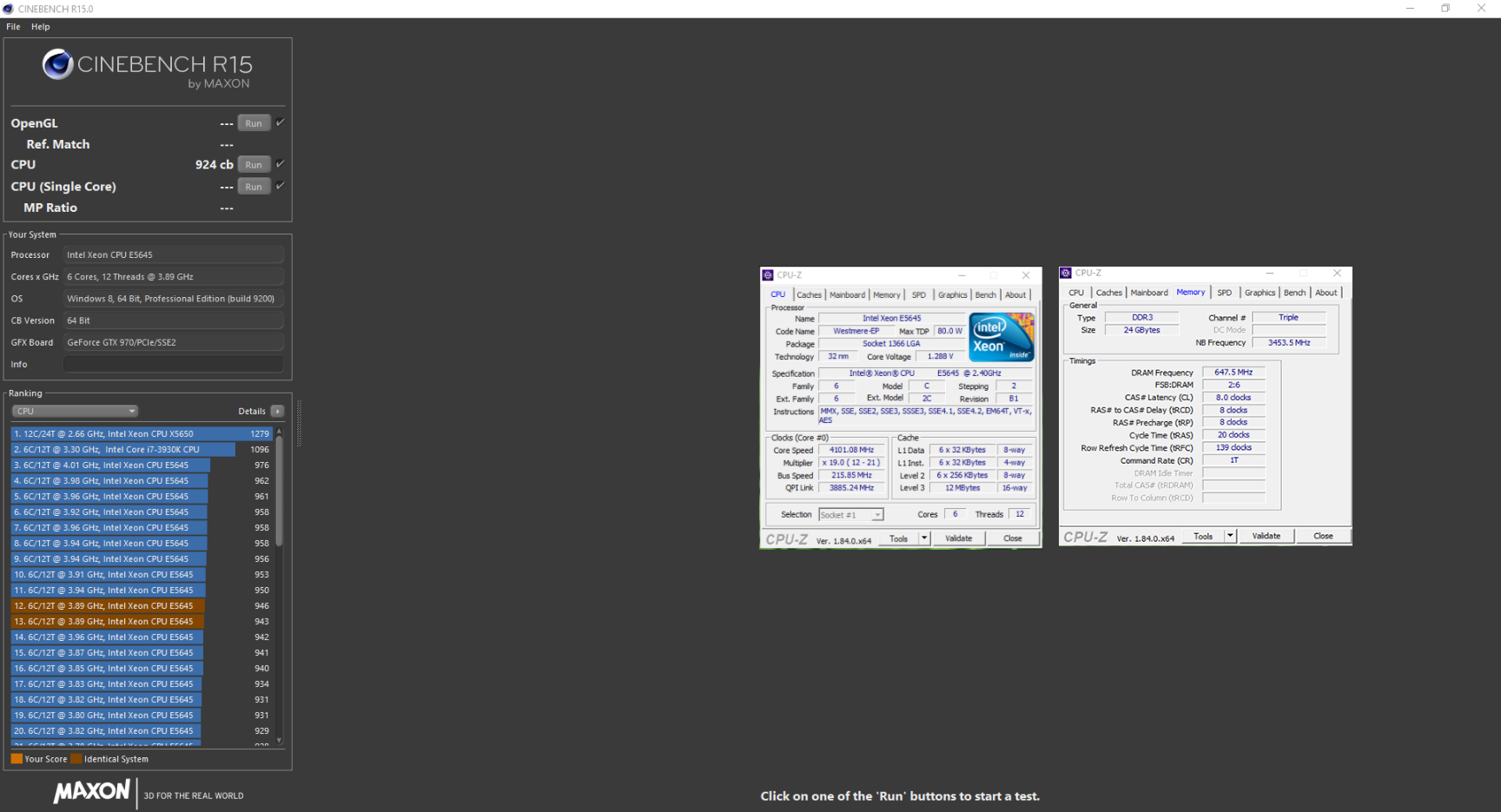Select ranking row 3 at 4.01 GHz

tap(142, 465)
